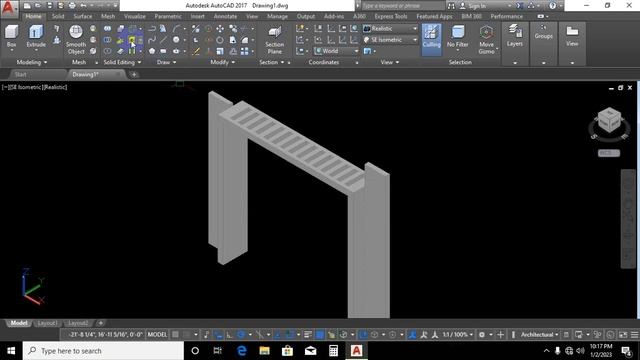Click the viewport controls [-] label
The width and height of the screenshot is (640, 360).
click(4, 87)
